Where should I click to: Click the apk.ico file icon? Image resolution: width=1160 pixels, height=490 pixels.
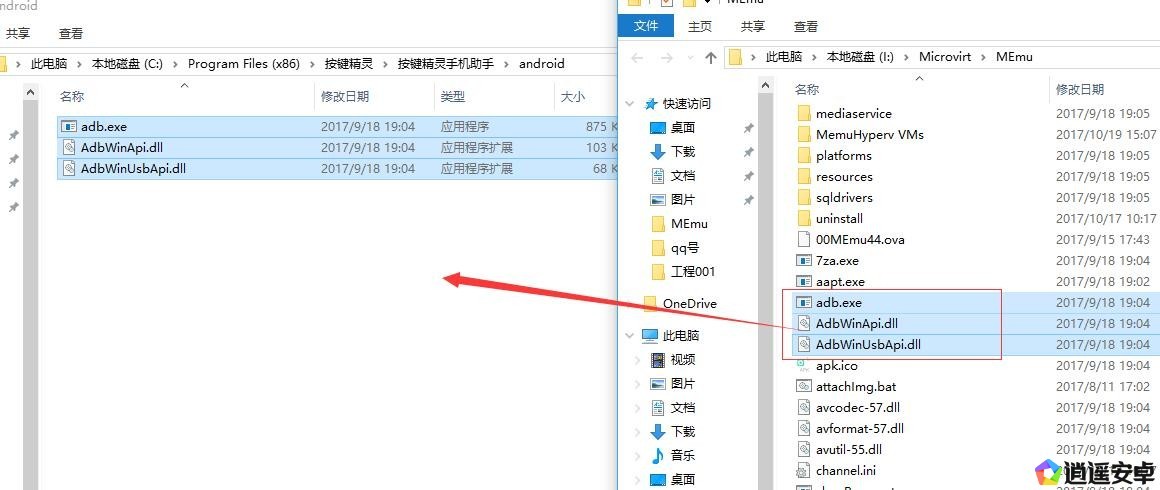click(x=803, y=366)
